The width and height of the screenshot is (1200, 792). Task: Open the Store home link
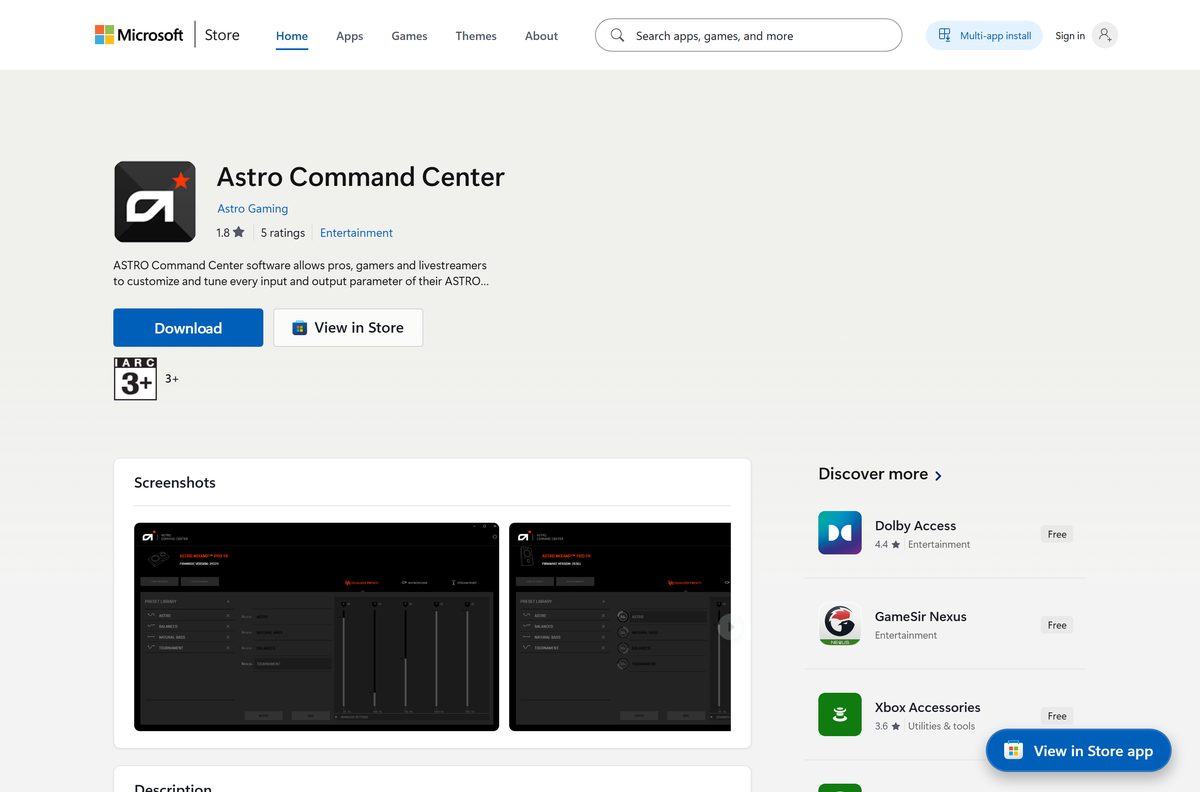(222, 35)
